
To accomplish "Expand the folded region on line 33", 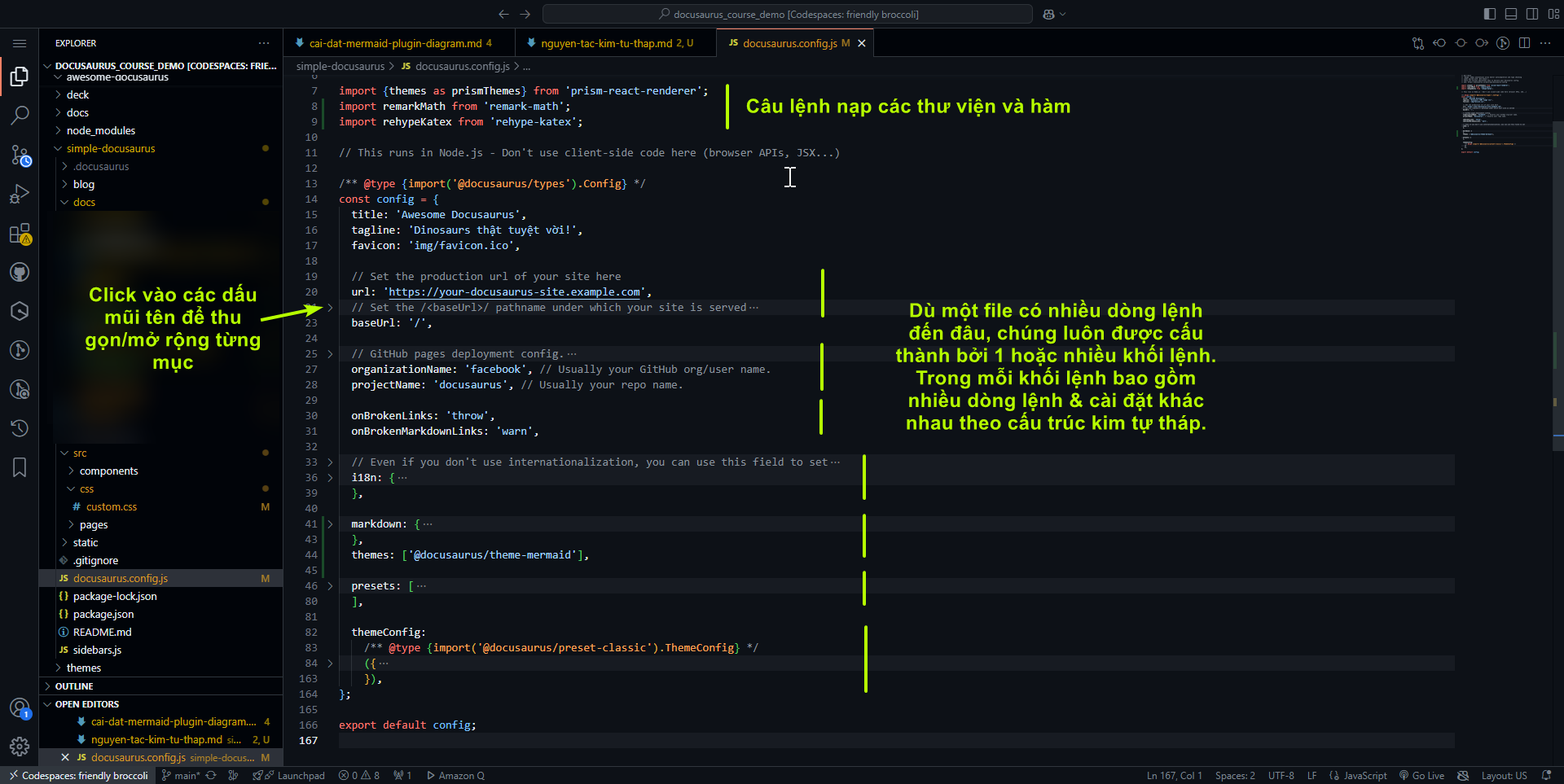I will click(x=329, y=462).
